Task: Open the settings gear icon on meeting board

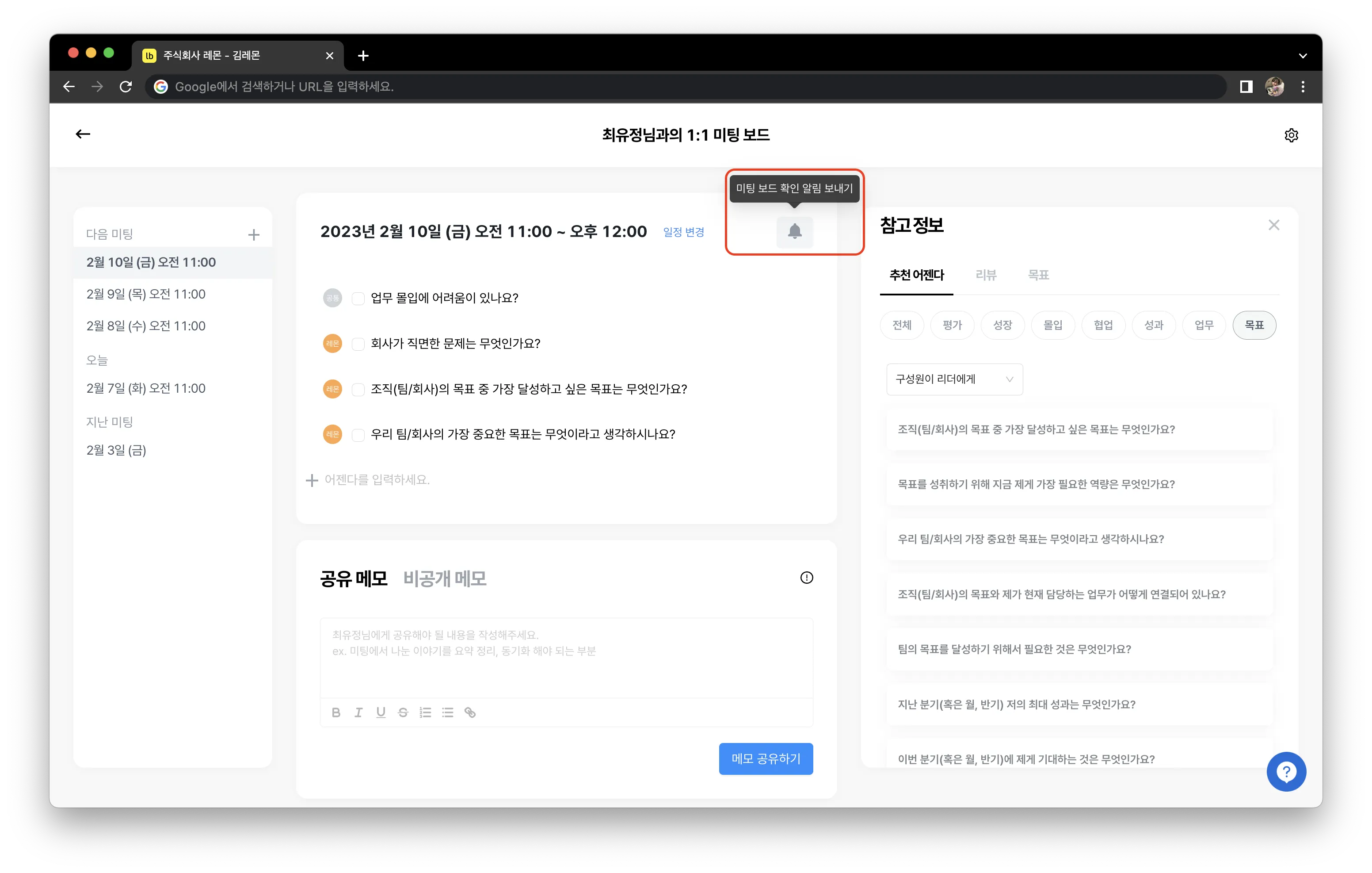Action: (1291, 135)
